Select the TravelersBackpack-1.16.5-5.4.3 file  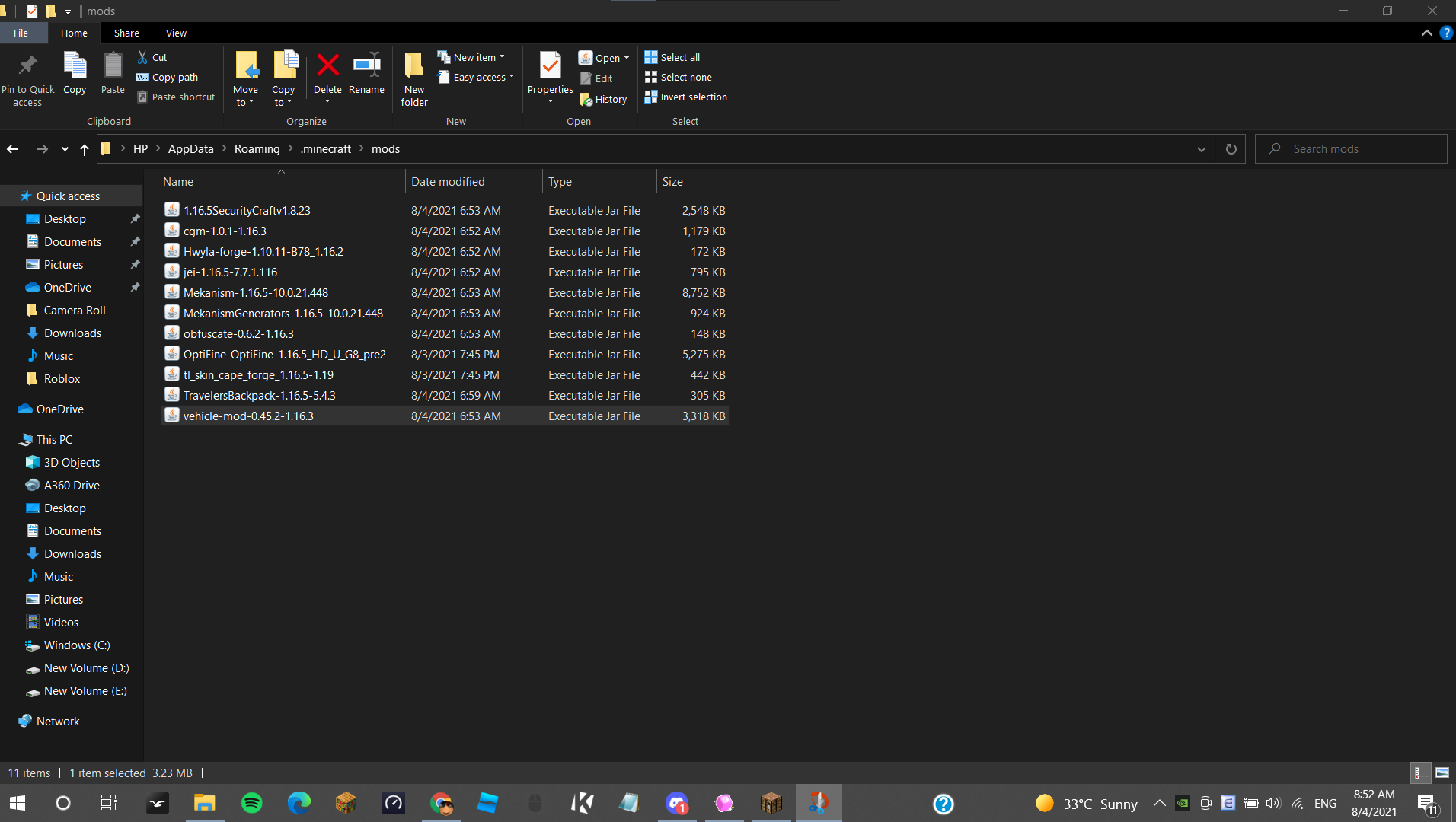[x=445, y=396]
